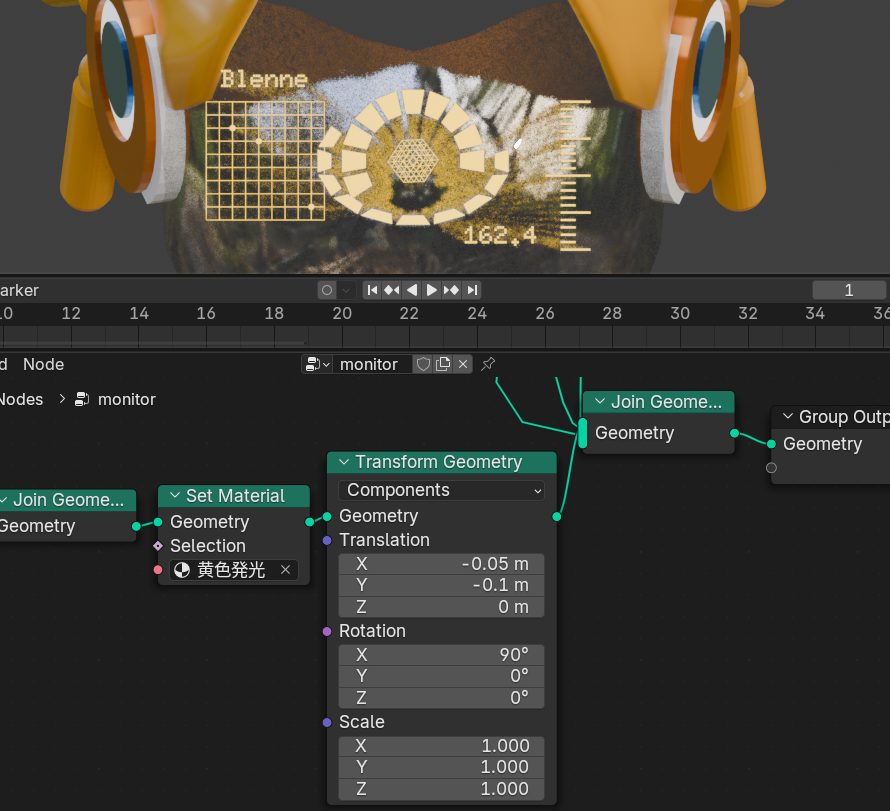Play the animation forward
Viewport: 890px width, 811px height.
pyautogui.click(x=431, y=290)
